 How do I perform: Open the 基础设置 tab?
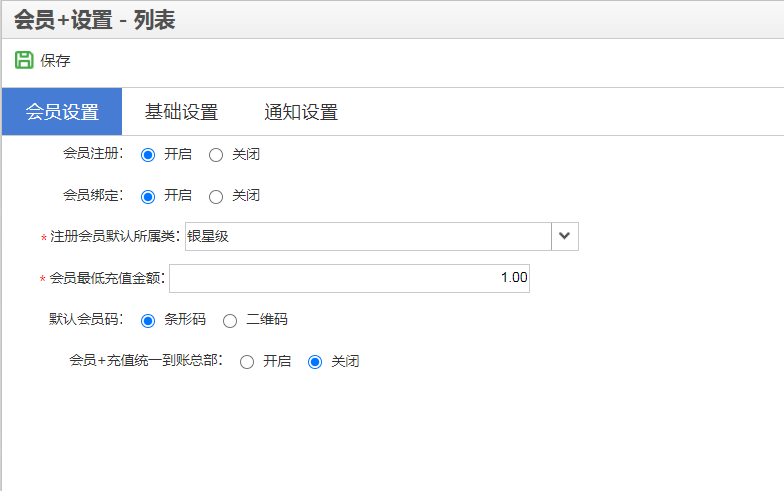coord(182,112)
